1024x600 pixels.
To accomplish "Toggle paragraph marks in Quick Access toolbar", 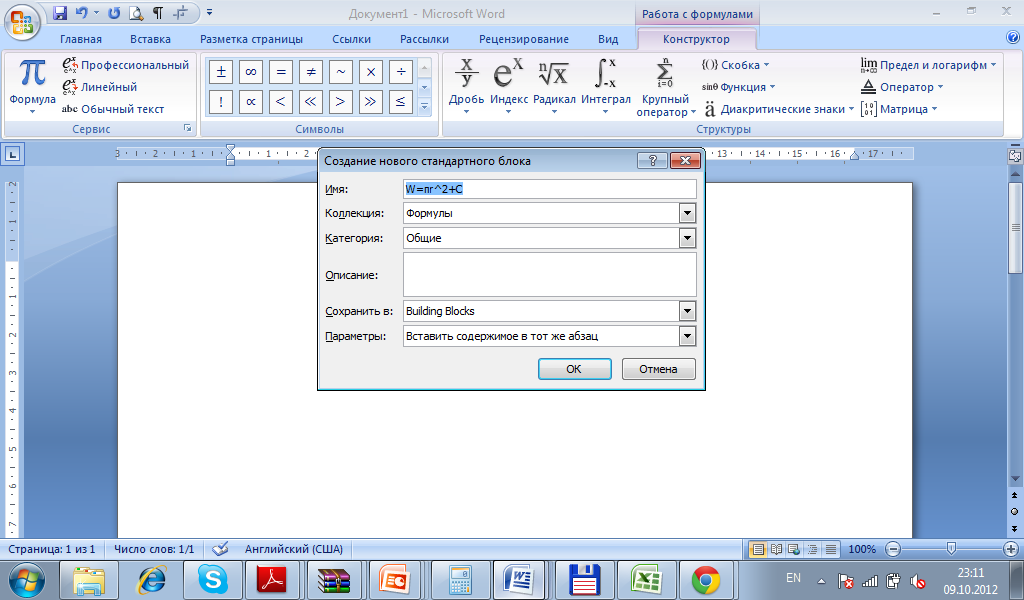I will click(157, 12).
